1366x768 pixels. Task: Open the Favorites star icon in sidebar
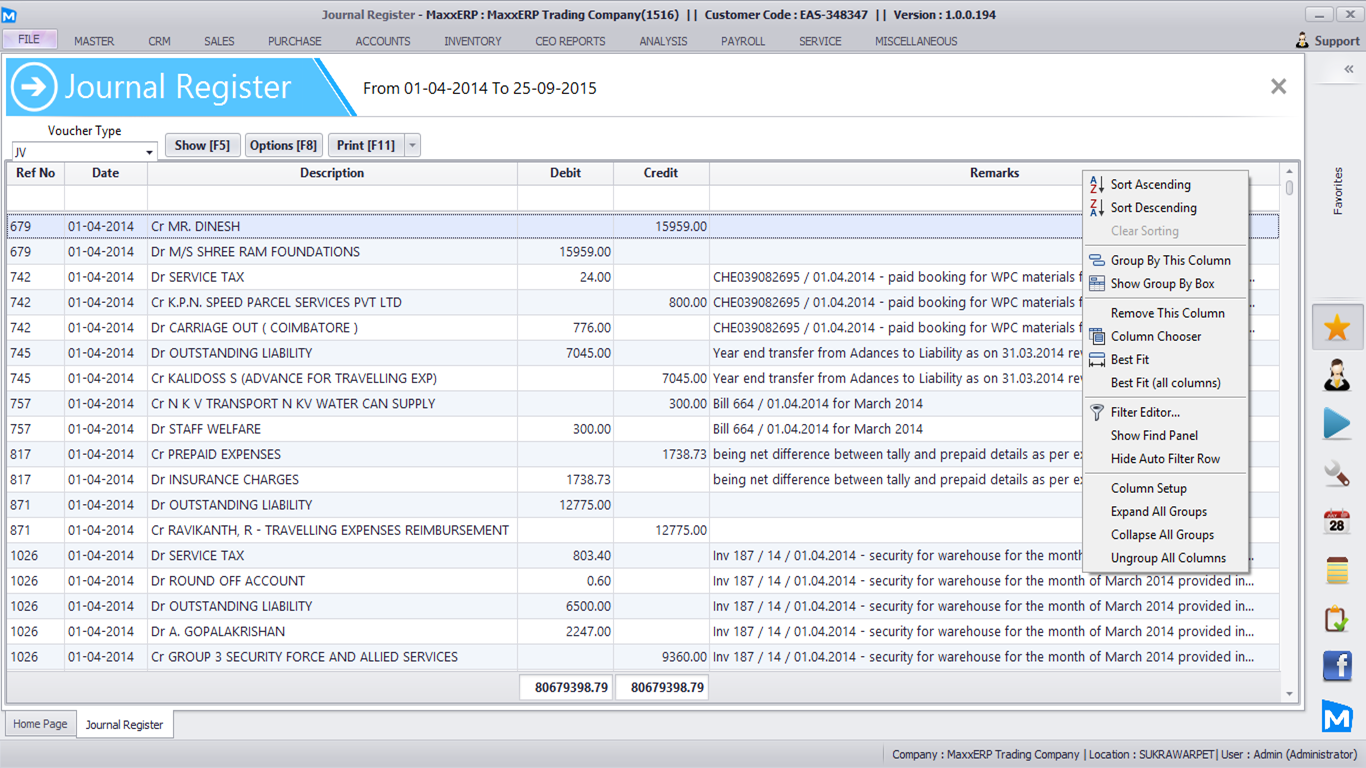[x=1337, y=327]
